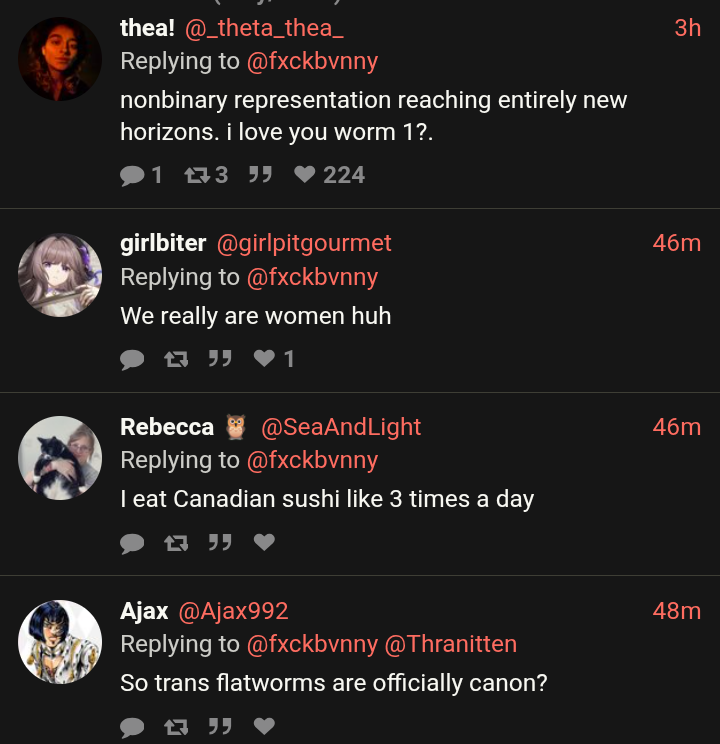Open the @Thranitten mention link

click(450, 644)
